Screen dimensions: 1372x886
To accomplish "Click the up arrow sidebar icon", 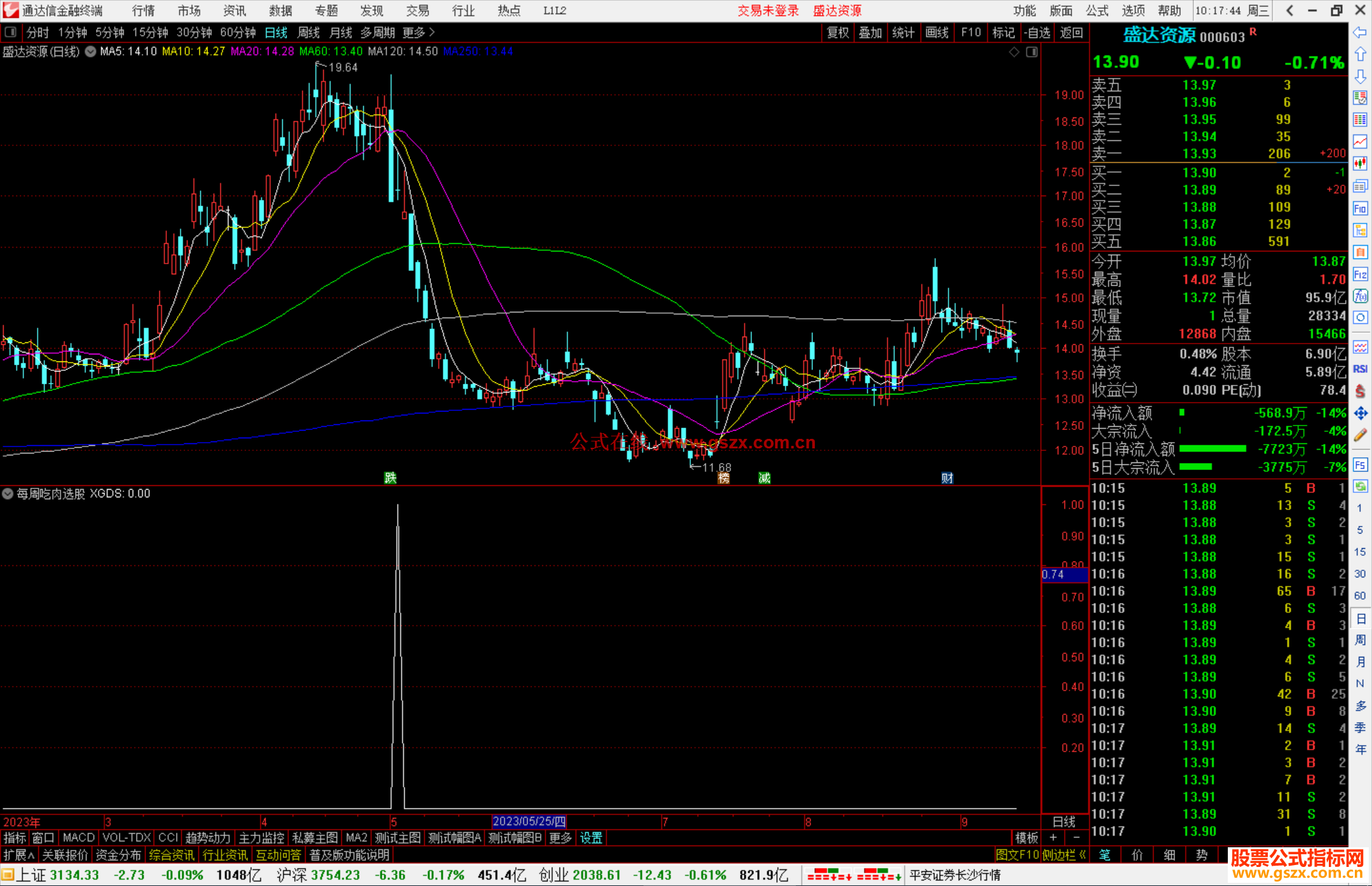I will (1359, 55).
